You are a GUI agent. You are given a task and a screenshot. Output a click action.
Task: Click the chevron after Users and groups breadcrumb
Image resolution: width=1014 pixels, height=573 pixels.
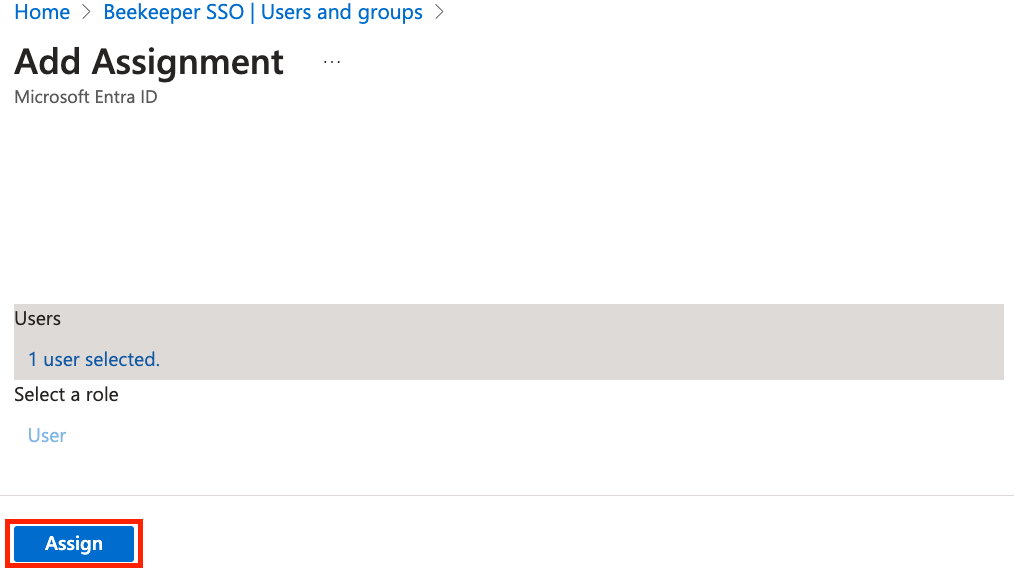click(440, 12)
